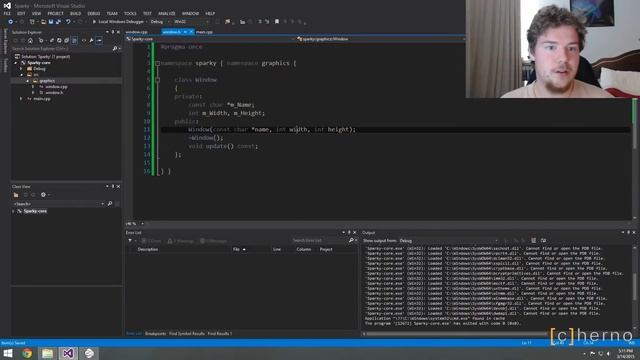This screenshot has width=640, height=360.
Task: Click Solution Explorer search magnifier icon
Action: point(115,49)
